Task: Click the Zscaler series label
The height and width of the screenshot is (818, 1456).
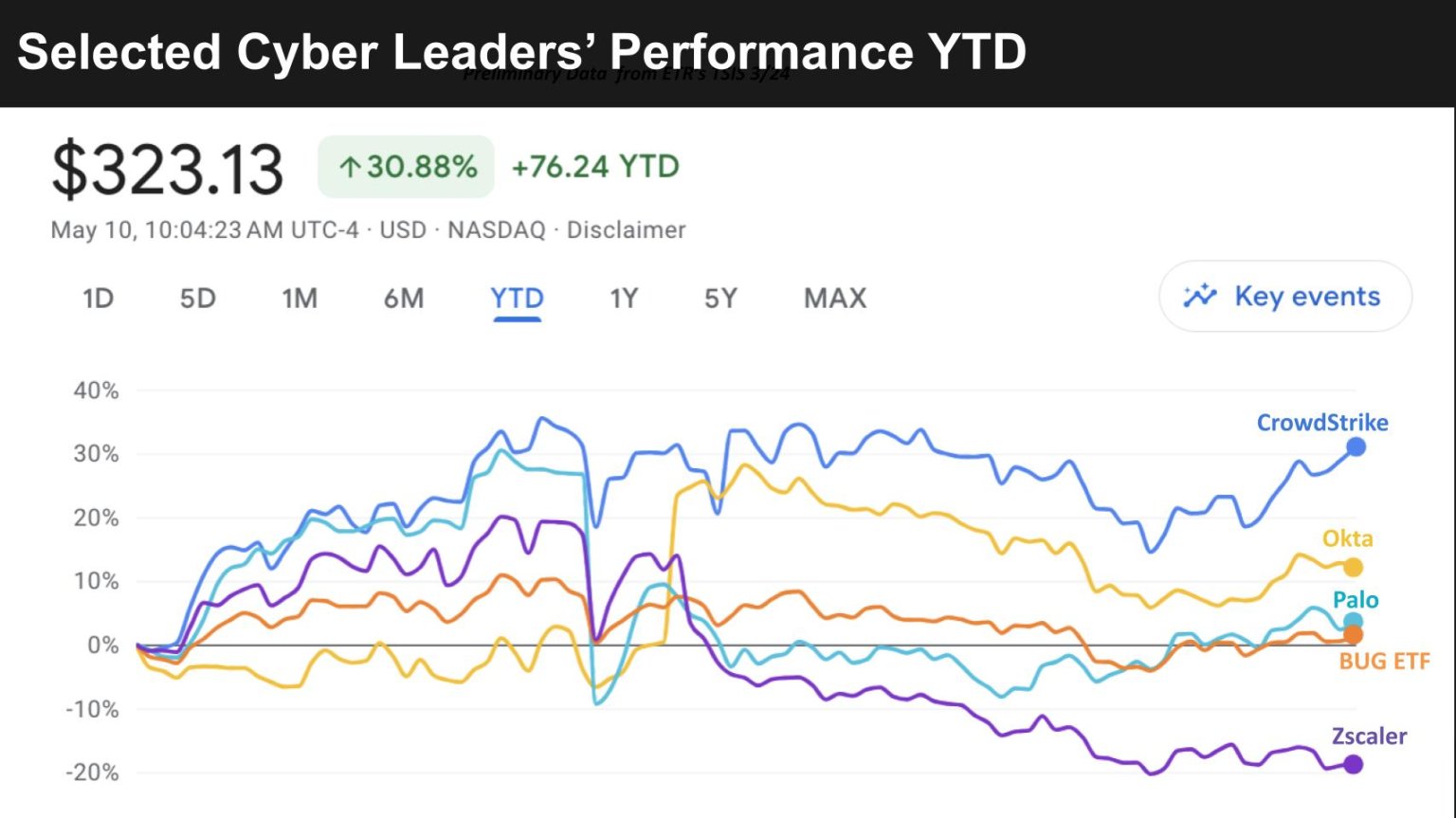Action: point(1369,736)
